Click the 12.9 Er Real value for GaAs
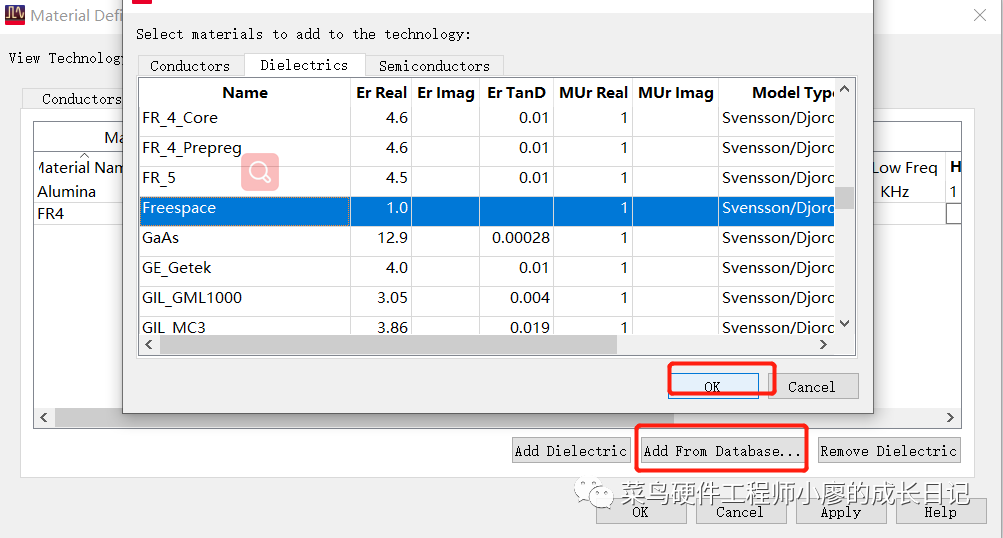The height and width of the screenshot is (538, 1003). 392,238
